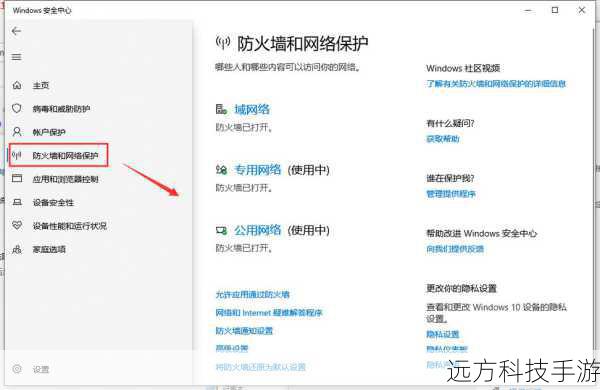Open 隐私设置 link
Image resolution: width=600 pixels, height=390 pixels.
pos(443,334)
